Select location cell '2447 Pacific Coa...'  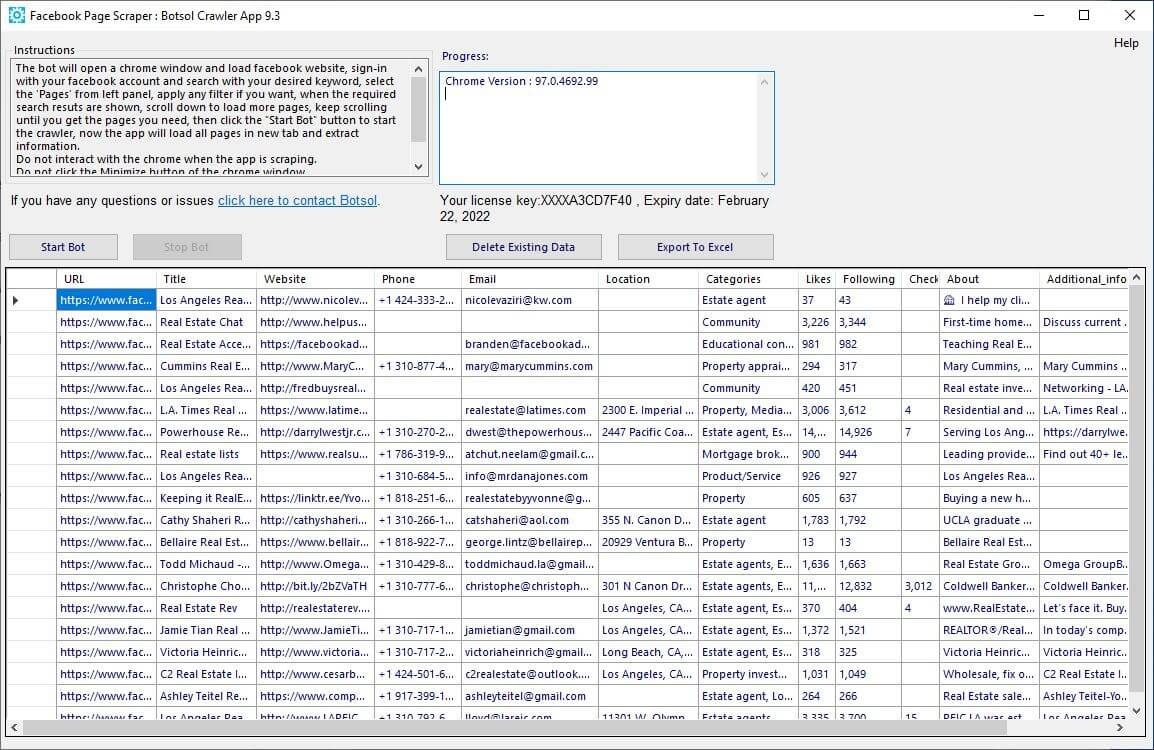[x=648, y=433]
